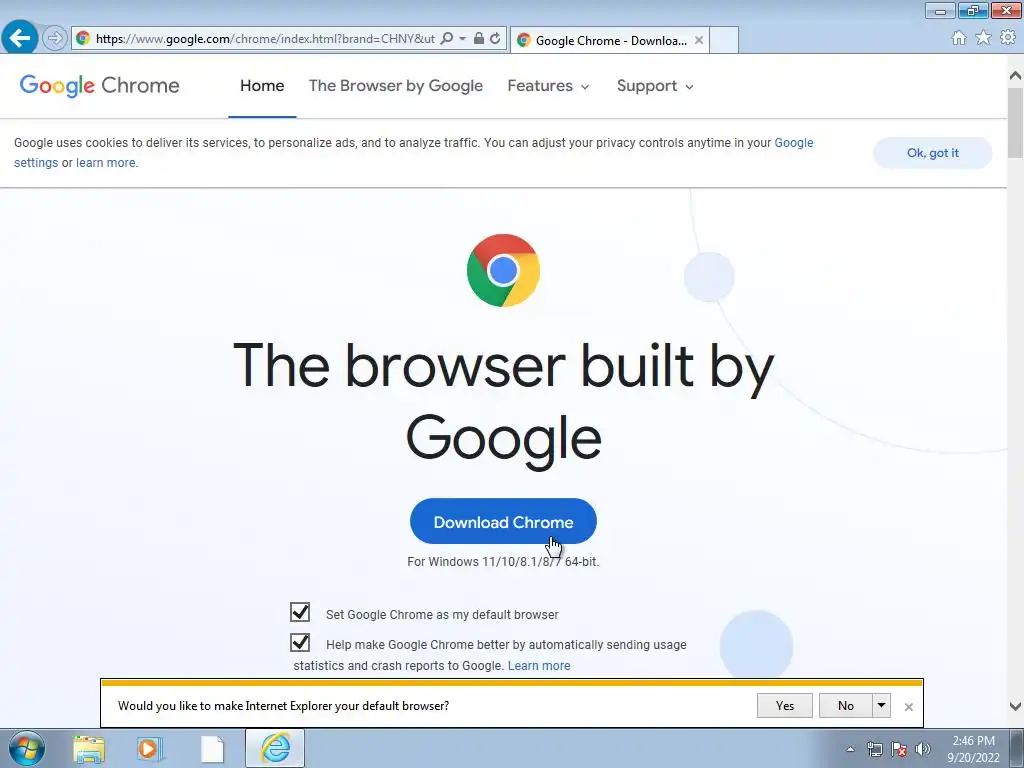This screenshot has width=1024, height=768.
Task: Open the Windows Start orb
Action: [27, 748]
